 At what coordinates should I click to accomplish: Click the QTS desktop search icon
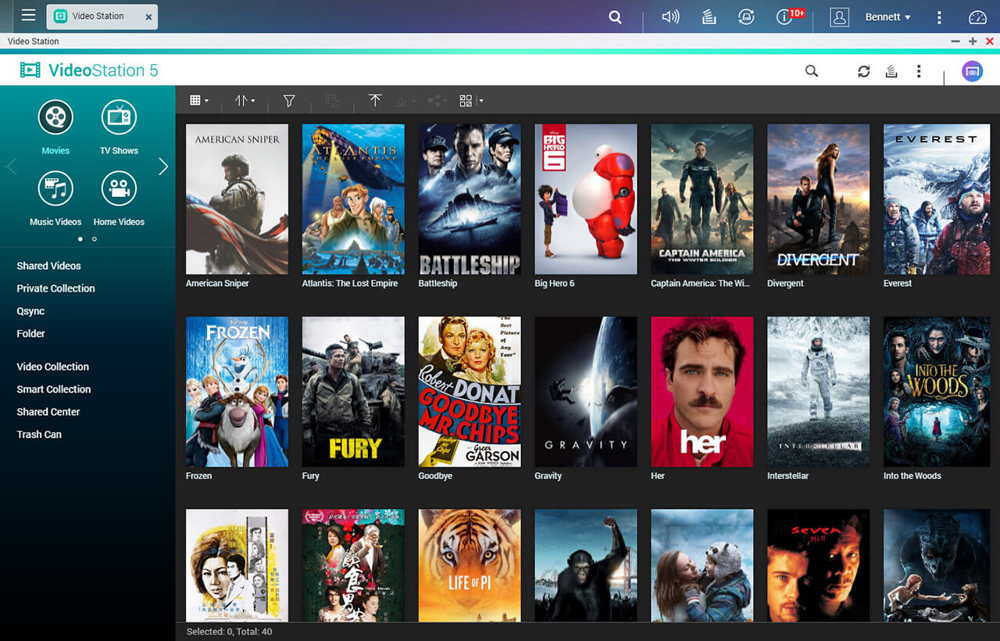pos(615,17)
